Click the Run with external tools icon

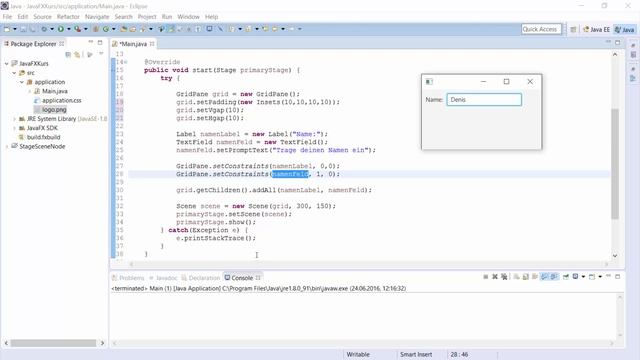(x=77, y=29)
